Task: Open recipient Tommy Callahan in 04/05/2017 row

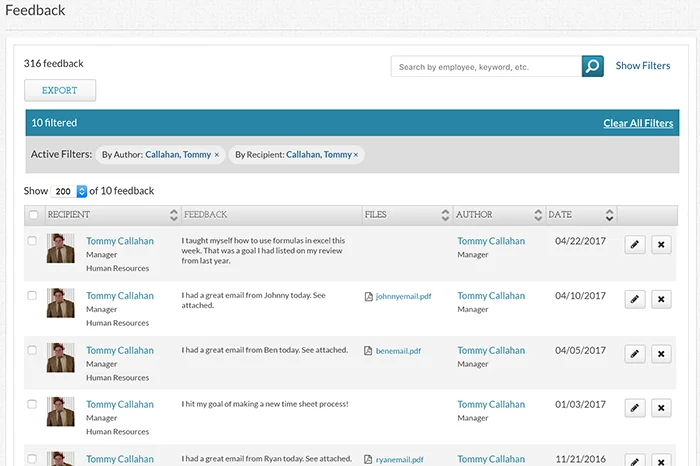Action: [x=120, y=350]
